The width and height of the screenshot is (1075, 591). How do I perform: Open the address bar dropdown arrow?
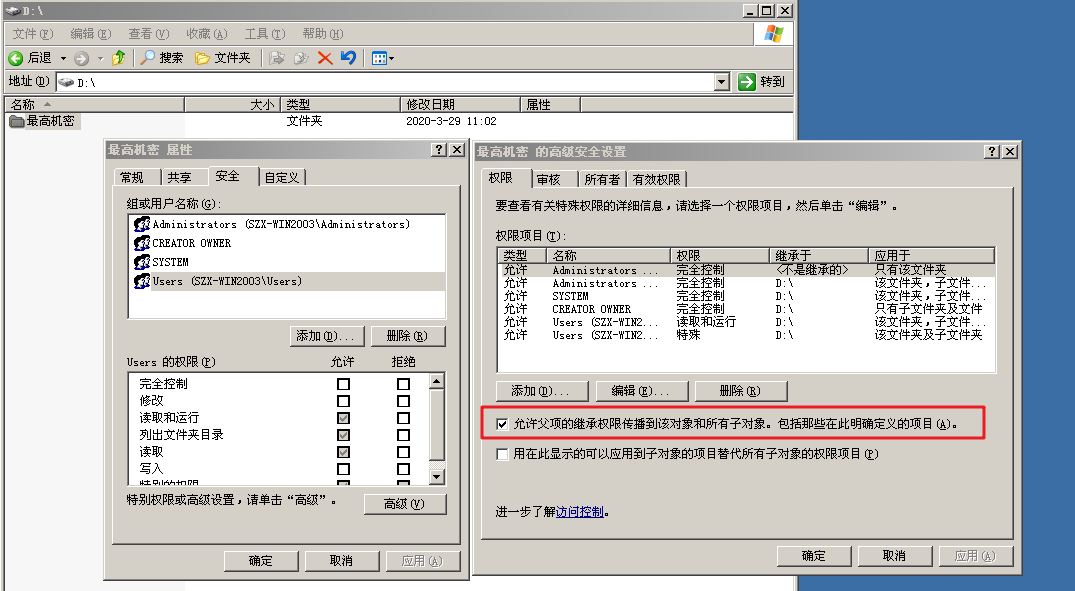point(721,82)
